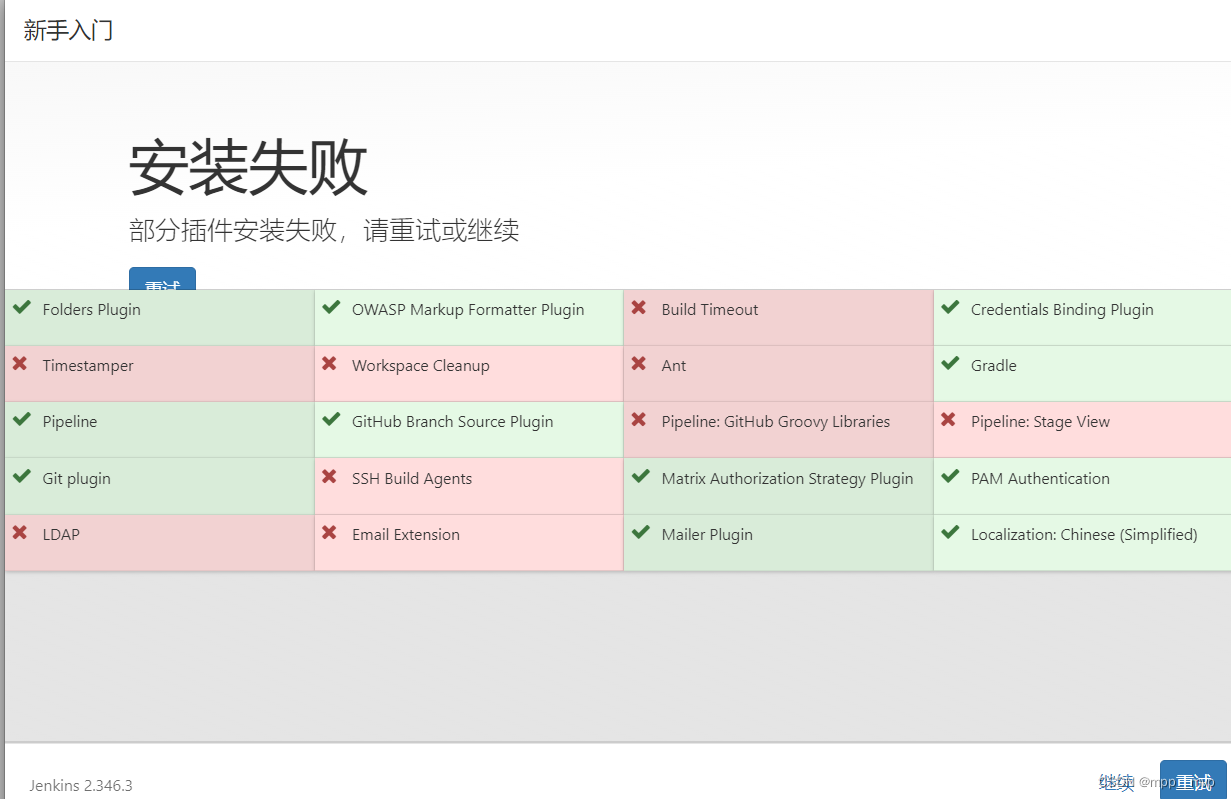Select the Gradle plugin label

994,366
